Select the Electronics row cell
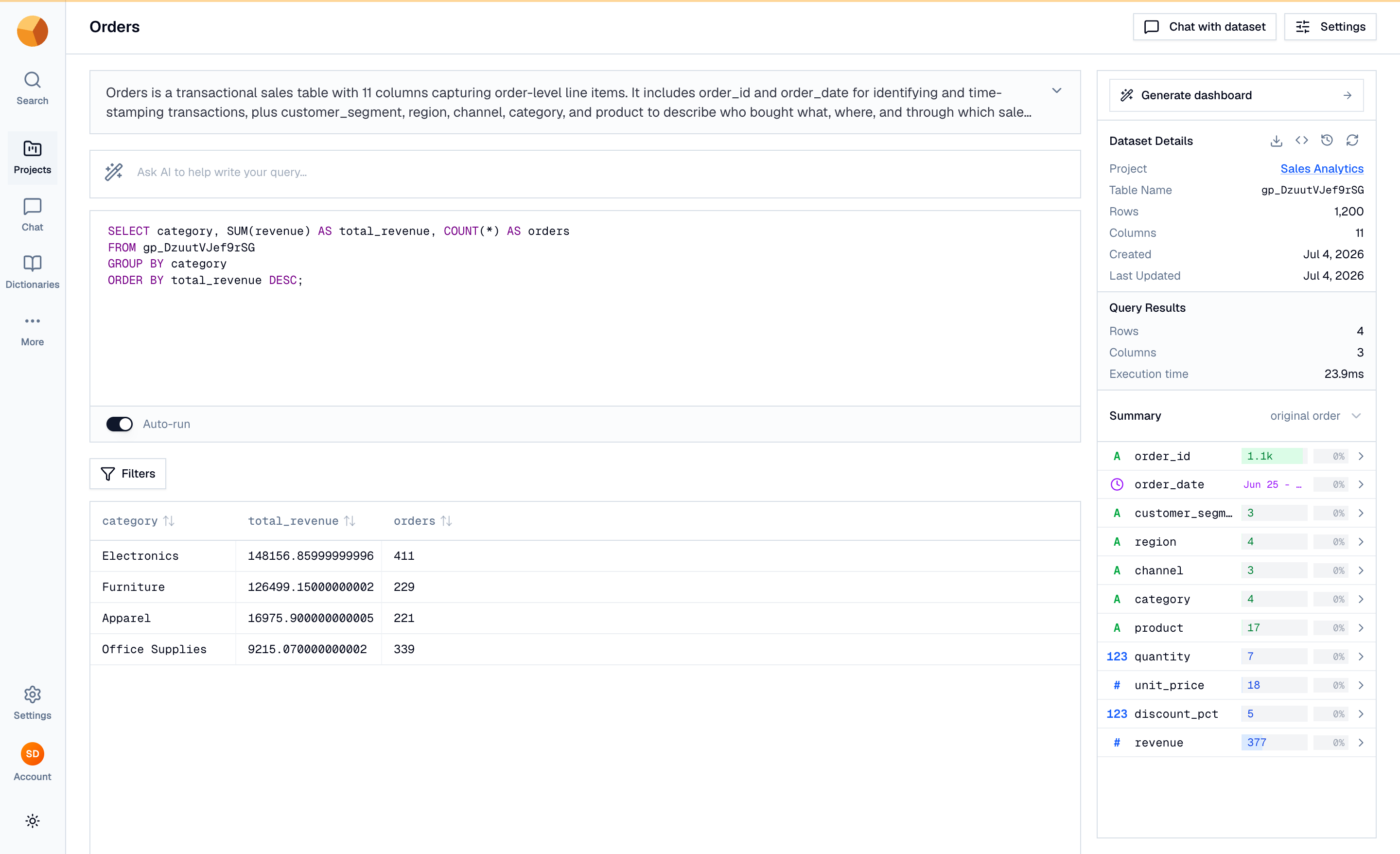The height and width of the screenshot is (854, 1400). (162, 556)
